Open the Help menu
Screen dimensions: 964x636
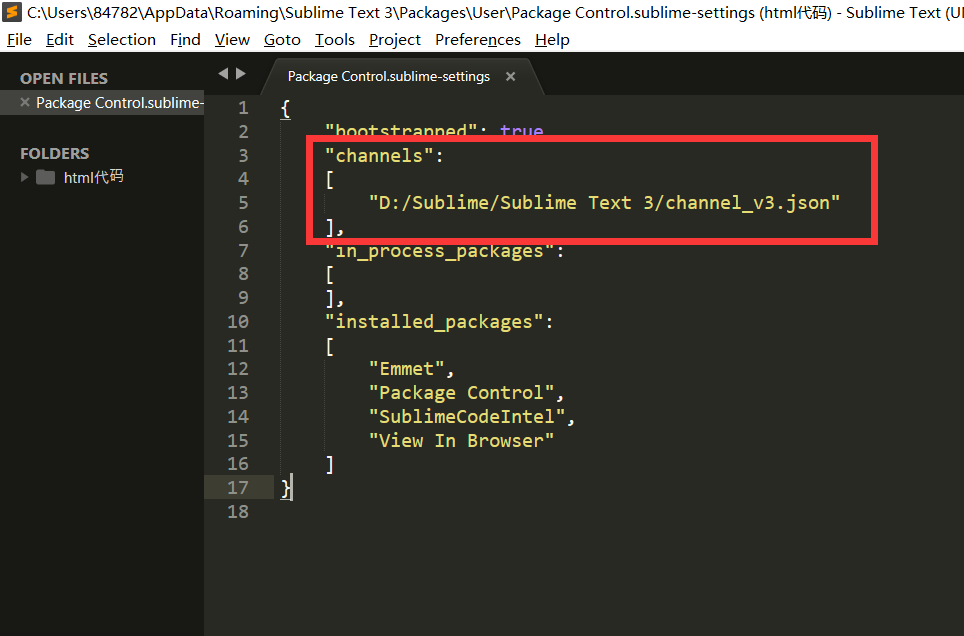(x=552, y=40)
